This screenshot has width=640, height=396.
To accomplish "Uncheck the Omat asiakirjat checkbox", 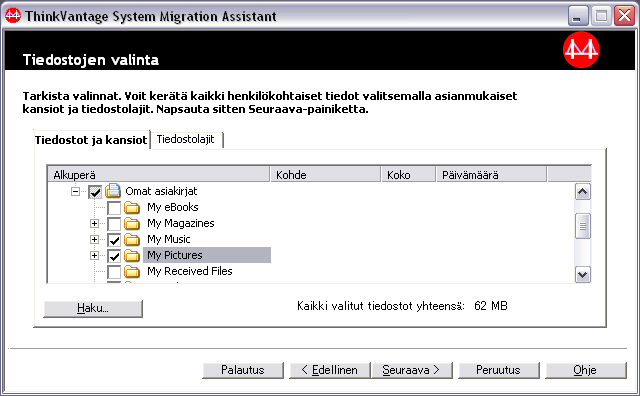I will (95, 191).
